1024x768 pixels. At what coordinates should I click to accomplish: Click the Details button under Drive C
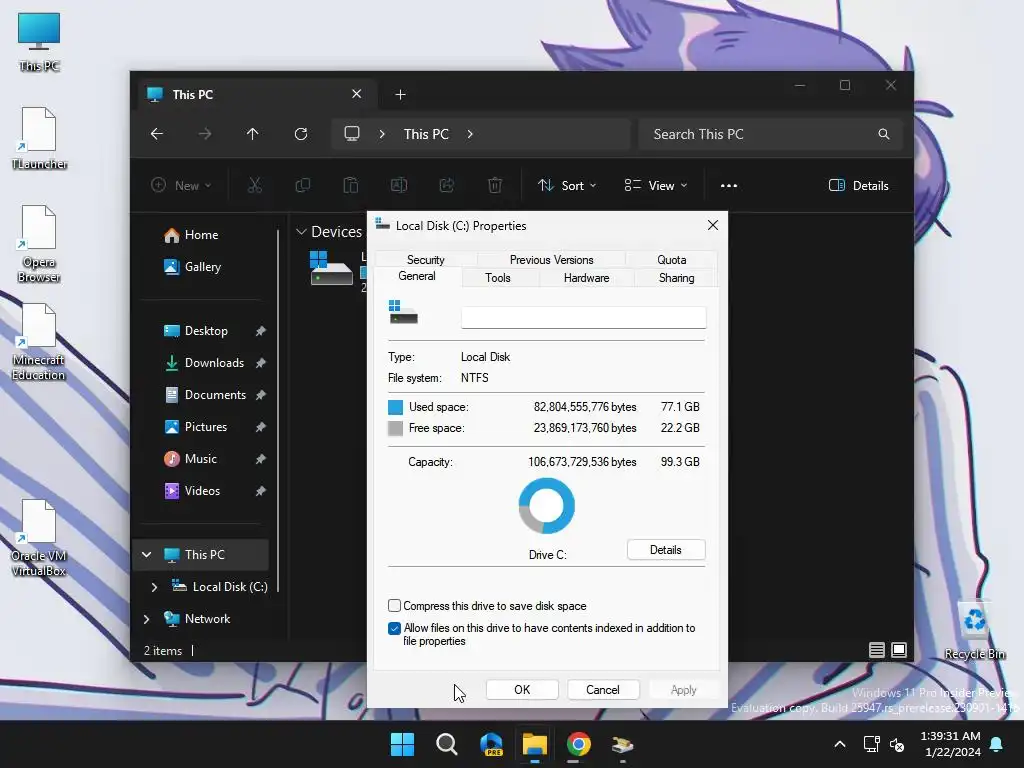coord(665,550)
